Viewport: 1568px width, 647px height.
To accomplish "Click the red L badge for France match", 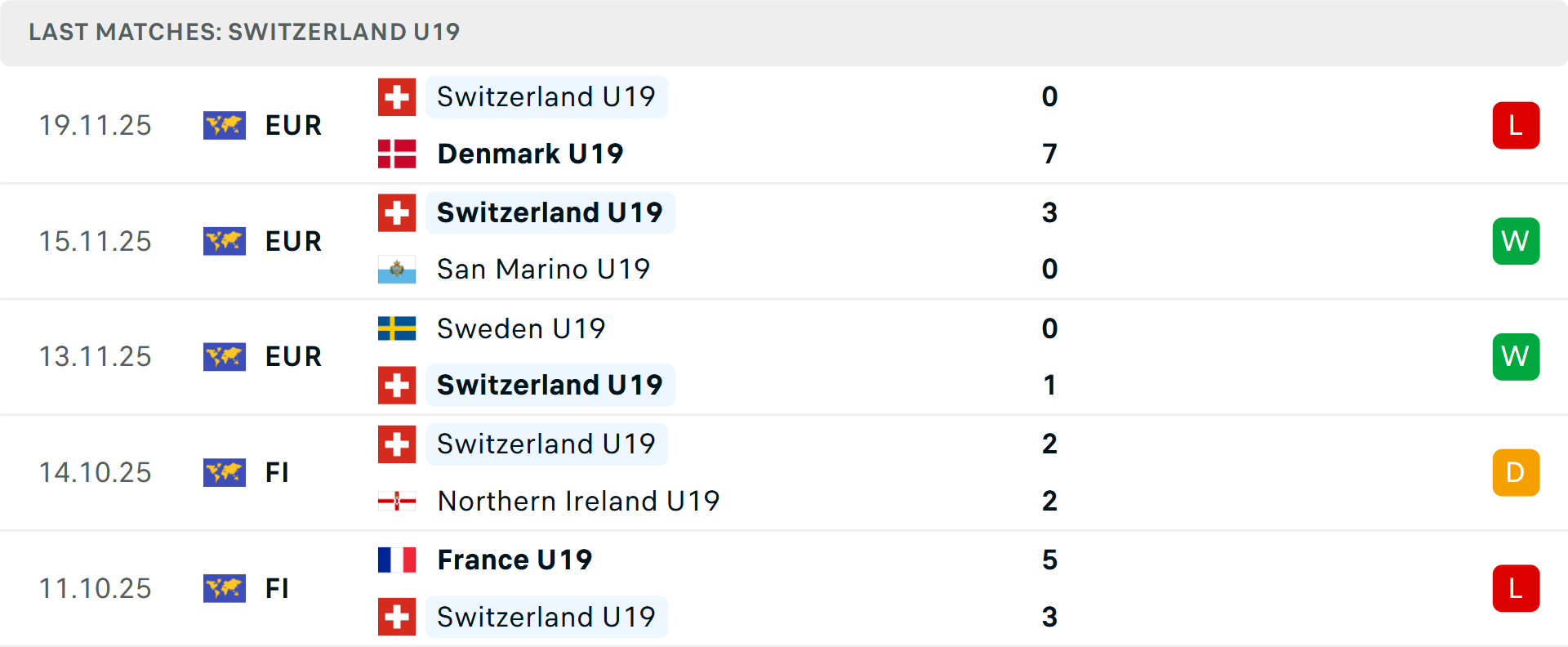I will click(x=1516, y=588).
